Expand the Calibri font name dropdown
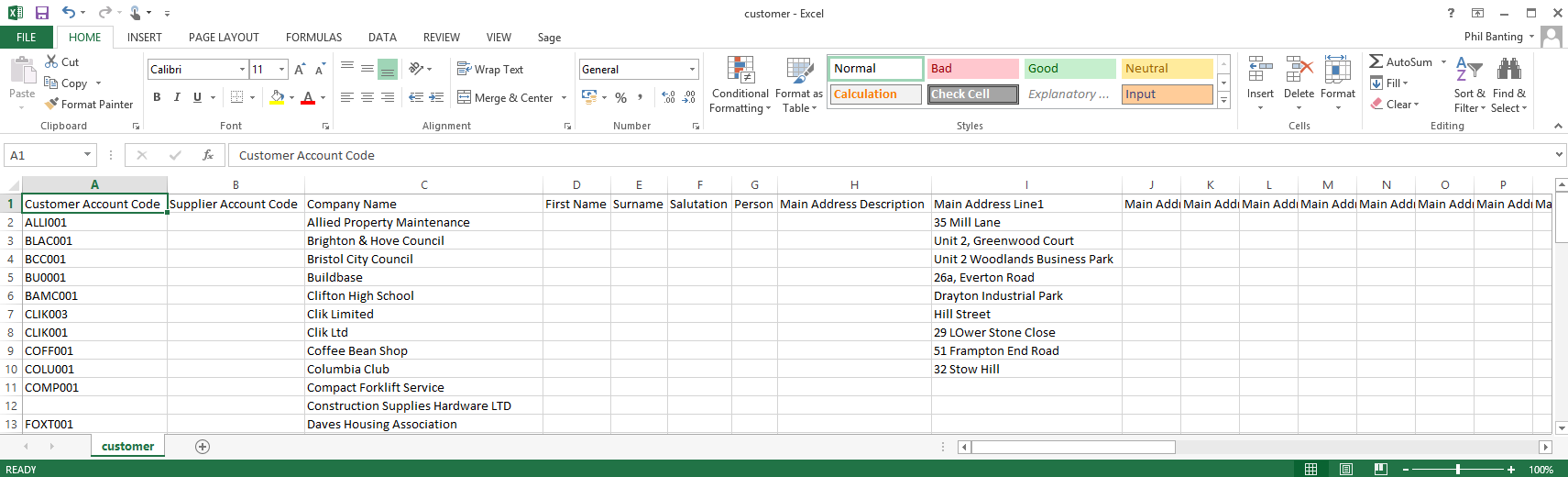Viewport: 1568px width, 477px height. click(242, 70)
